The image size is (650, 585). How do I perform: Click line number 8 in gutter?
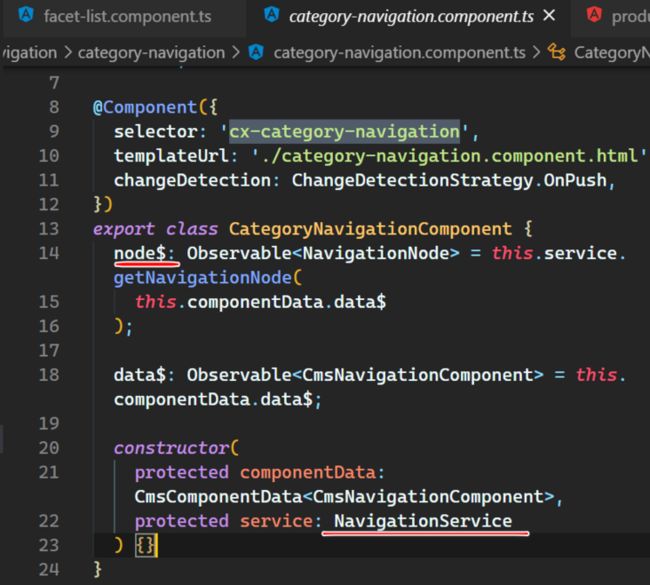click(54, 107)
